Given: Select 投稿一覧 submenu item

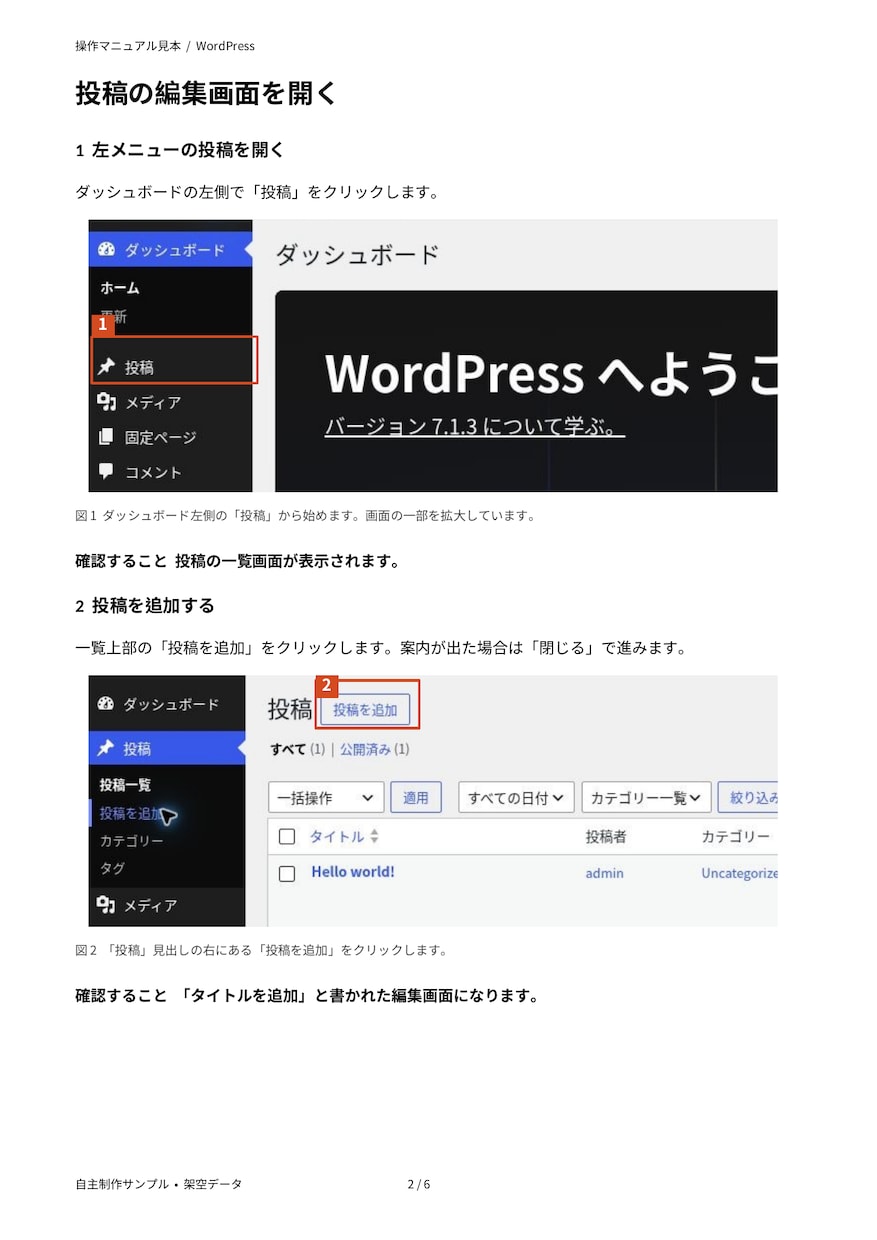Looking at the screenshot, I should (126, 785).
